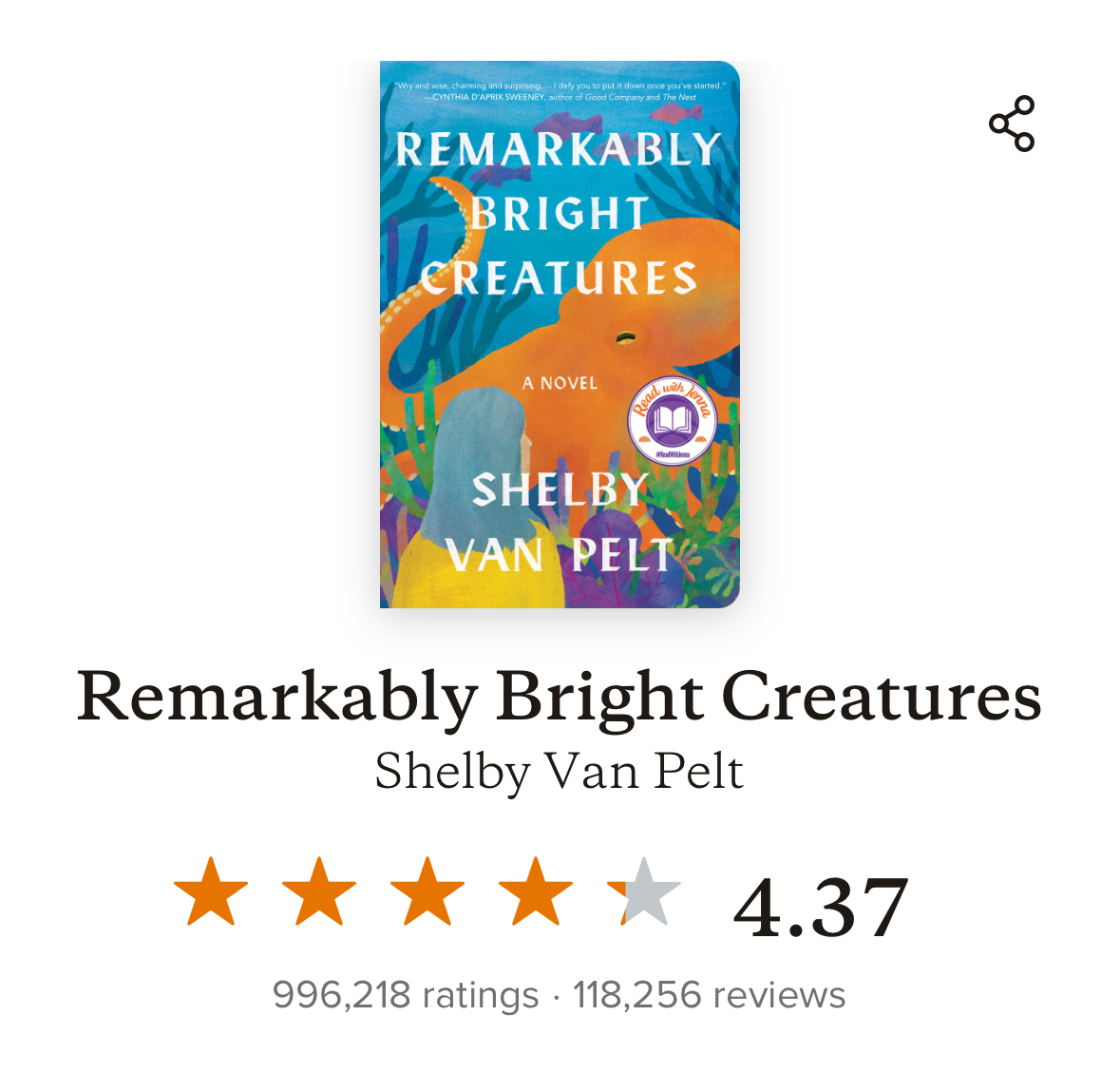Select the second rating star
Image resolution: width=1120 pixels, height=1092 pixels.
point(319,891)
